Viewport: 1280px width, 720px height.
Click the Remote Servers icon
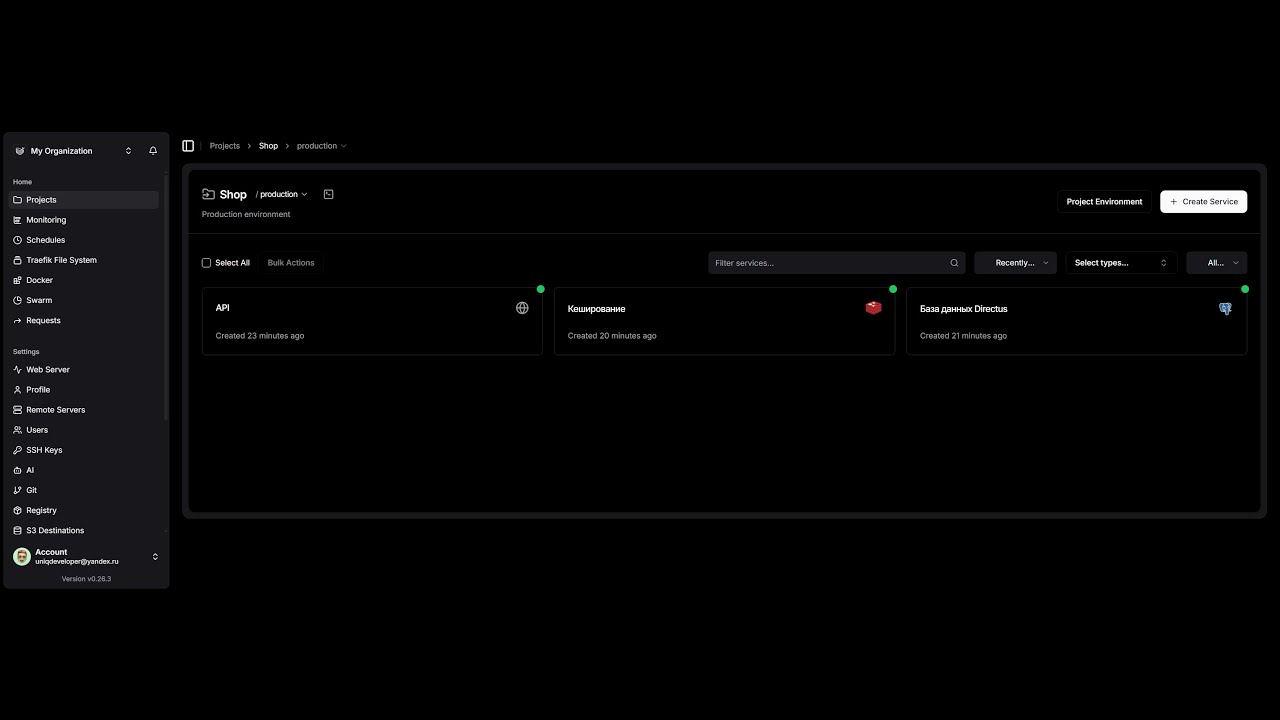pos(17,410)
